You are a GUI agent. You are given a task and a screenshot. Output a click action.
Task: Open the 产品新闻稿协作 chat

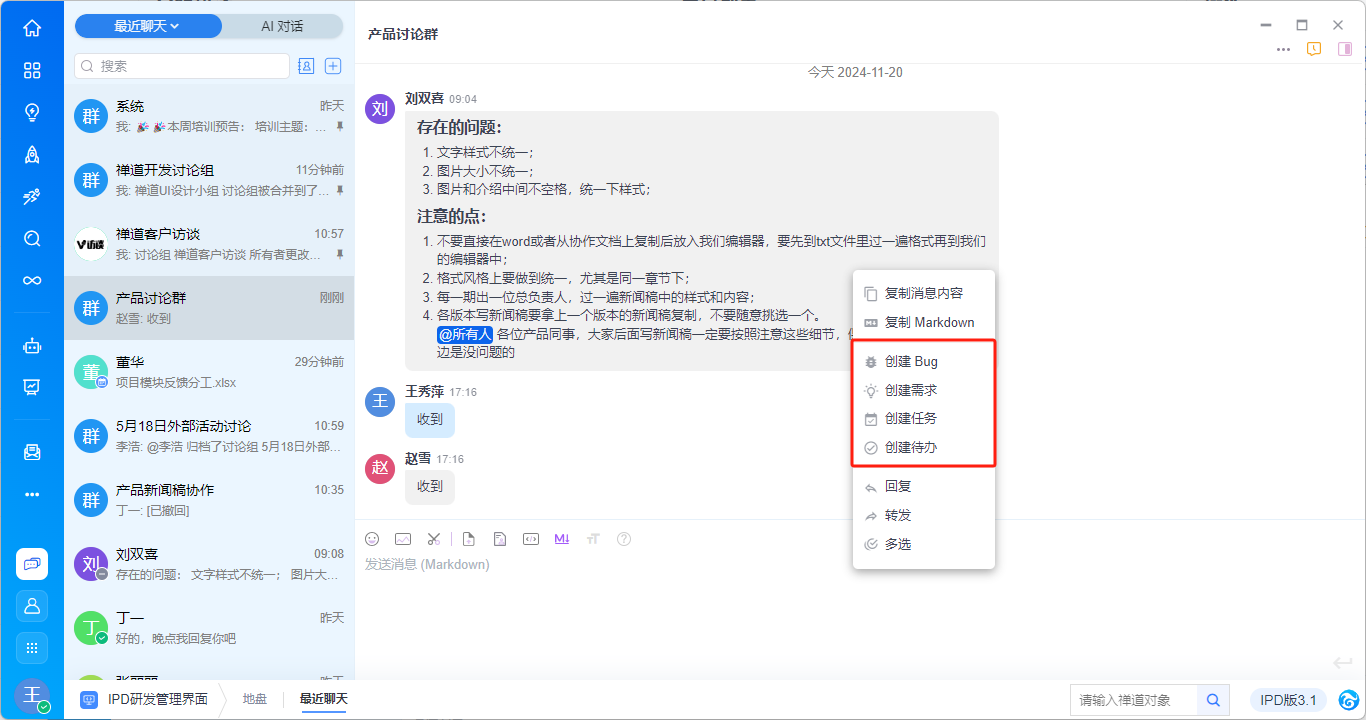pyautogui.click(x=209, y=500)
